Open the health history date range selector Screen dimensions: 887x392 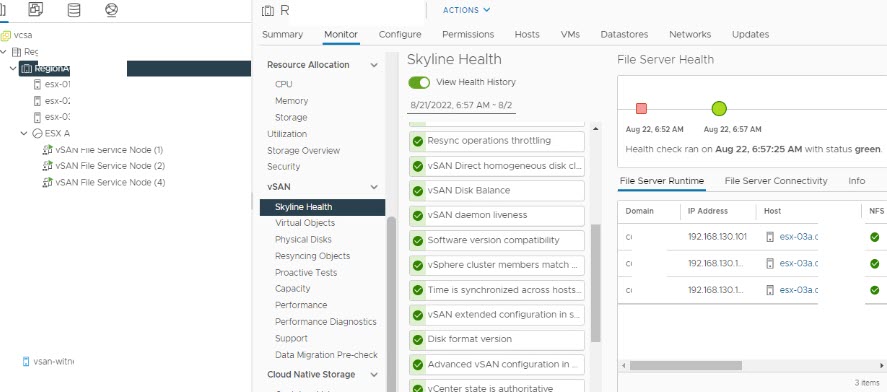coord(462,105)
